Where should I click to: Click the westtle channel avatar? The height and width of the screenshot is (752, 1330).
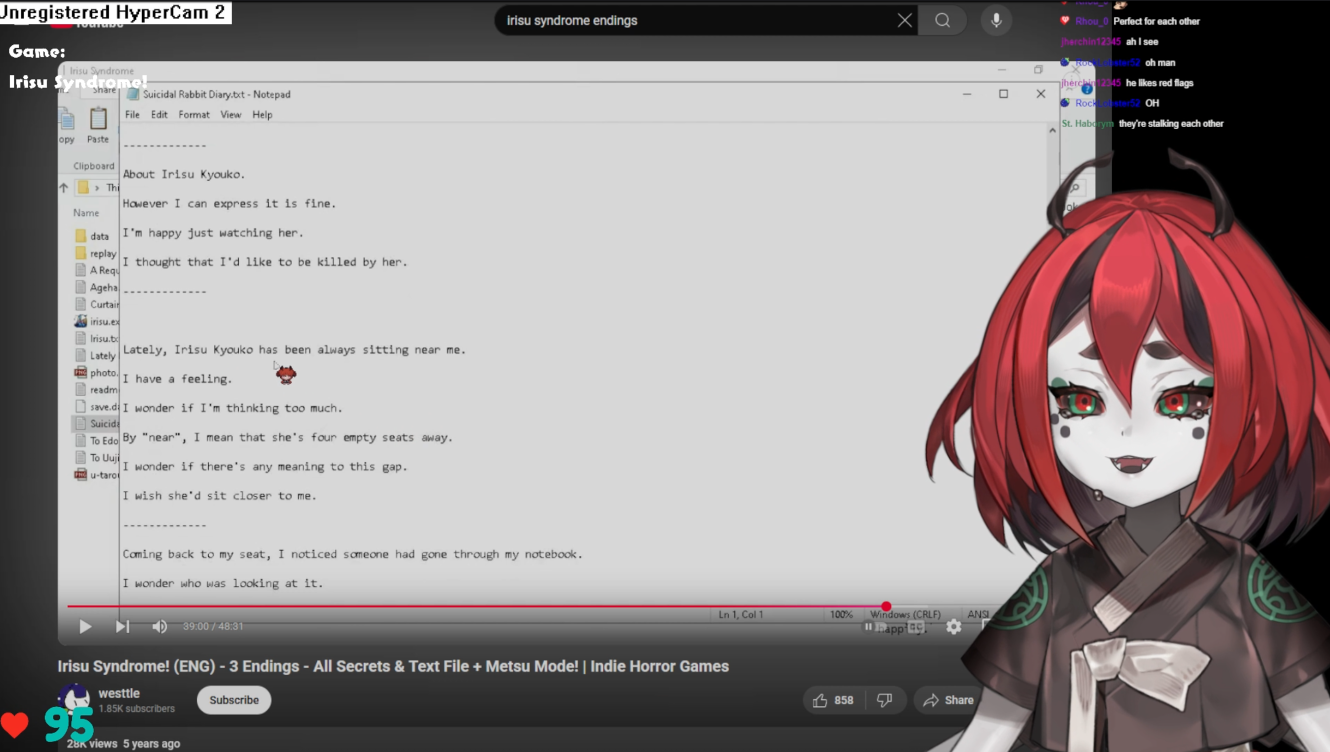click(x=73, y=699)
